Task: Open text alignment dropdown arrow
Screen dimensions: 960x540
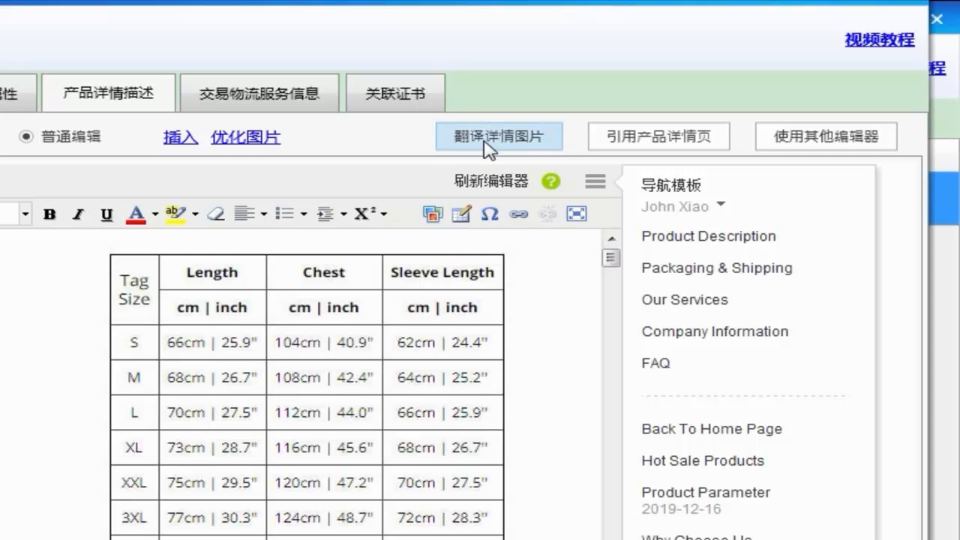Action: pos(264,214)
